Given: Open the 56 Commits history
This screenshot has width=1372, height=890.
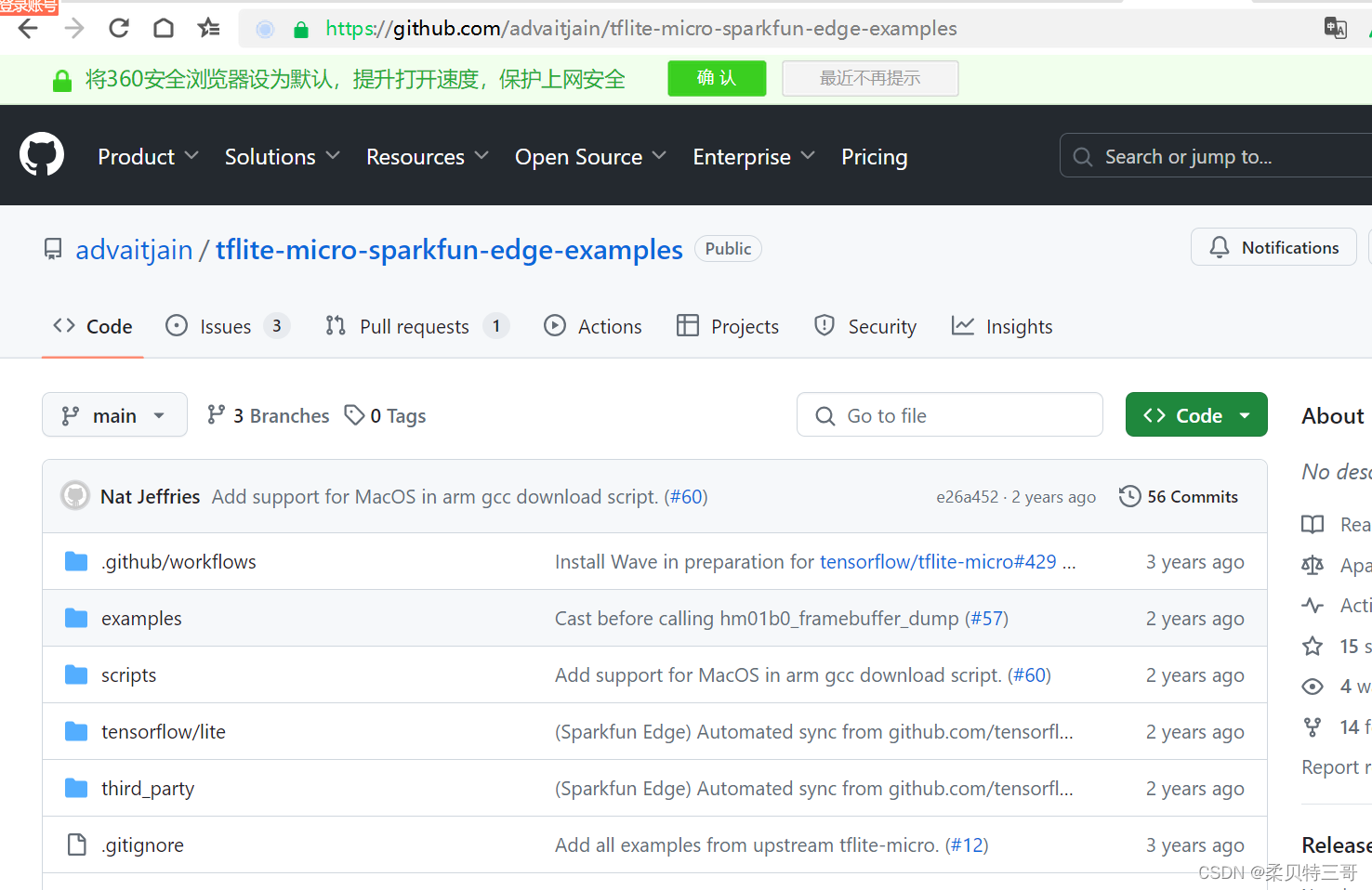Looking at the screenshot, I should (x=1179, y=496).
